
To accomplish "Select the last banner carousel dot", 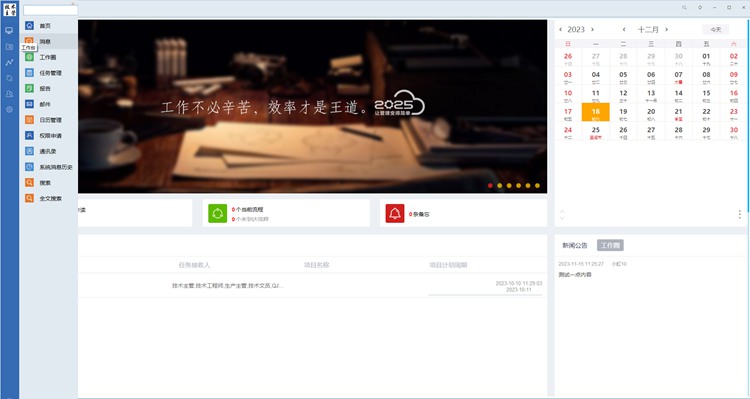I will pos(537,186).
